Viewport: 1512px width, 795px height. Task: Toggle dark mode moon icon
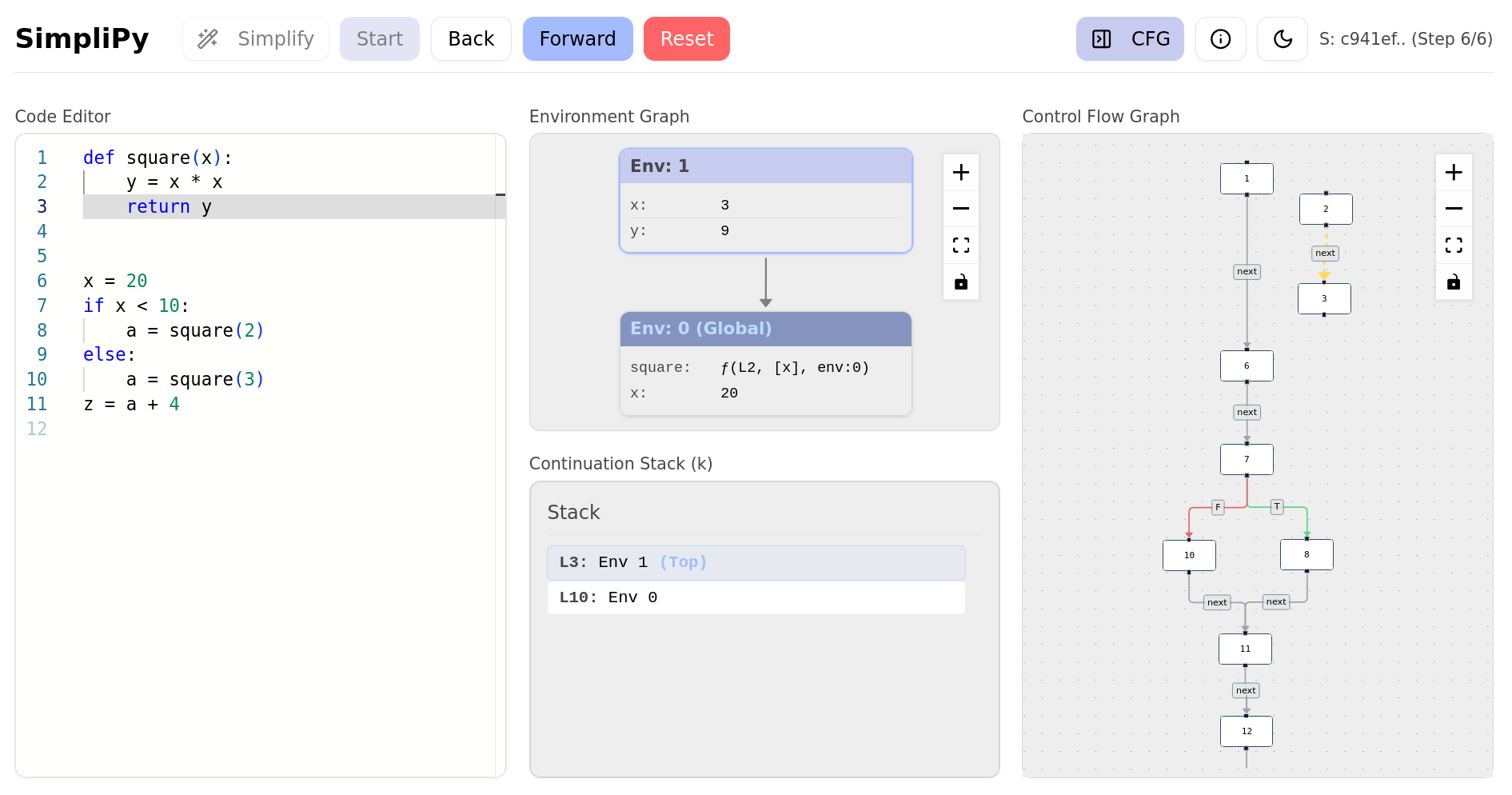pos(1283,39)
